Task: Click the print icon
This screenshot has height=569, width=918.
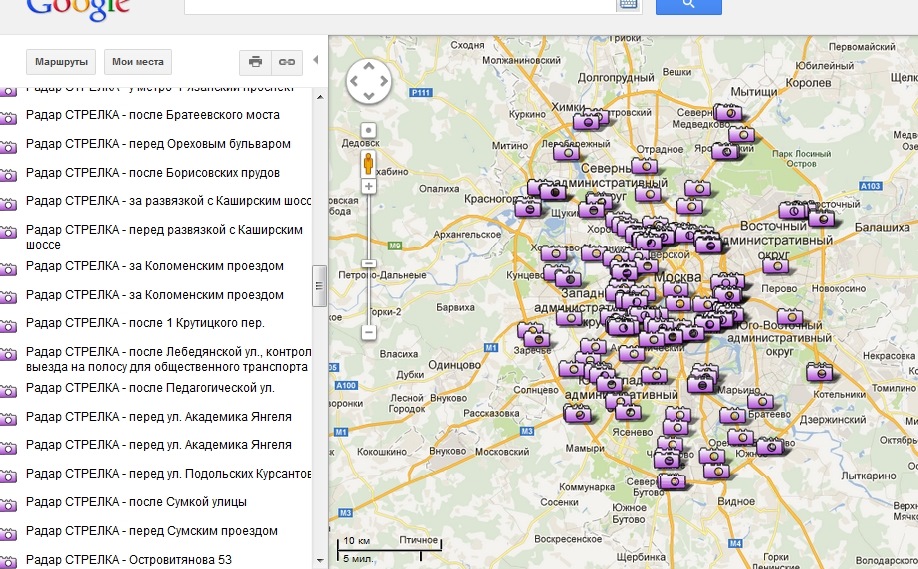Action: click(x=255, y=62)
